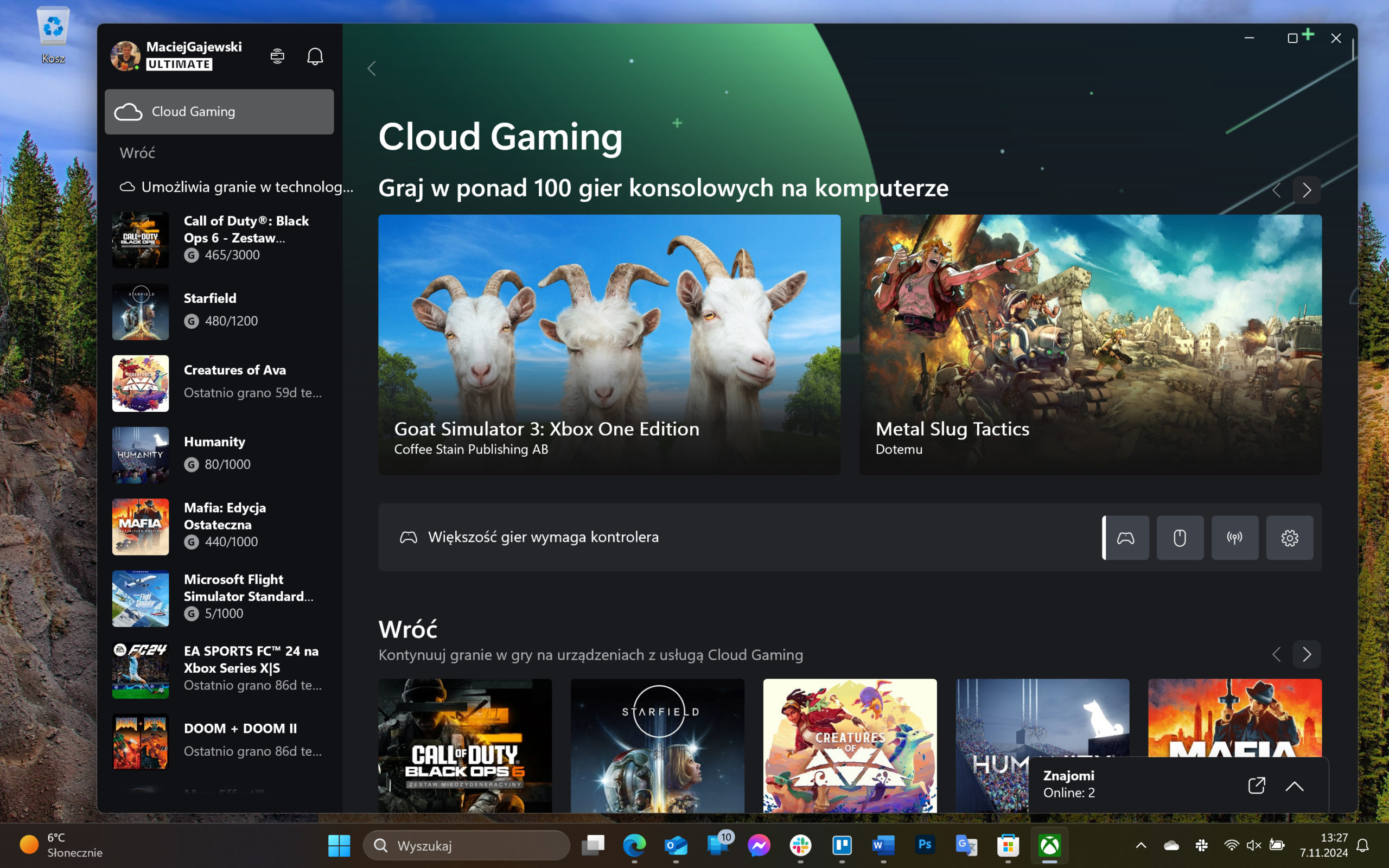The image size is (1389, 868).
Task: Open Goat Simulator 3 featured card
Action: tap(609, 344)
